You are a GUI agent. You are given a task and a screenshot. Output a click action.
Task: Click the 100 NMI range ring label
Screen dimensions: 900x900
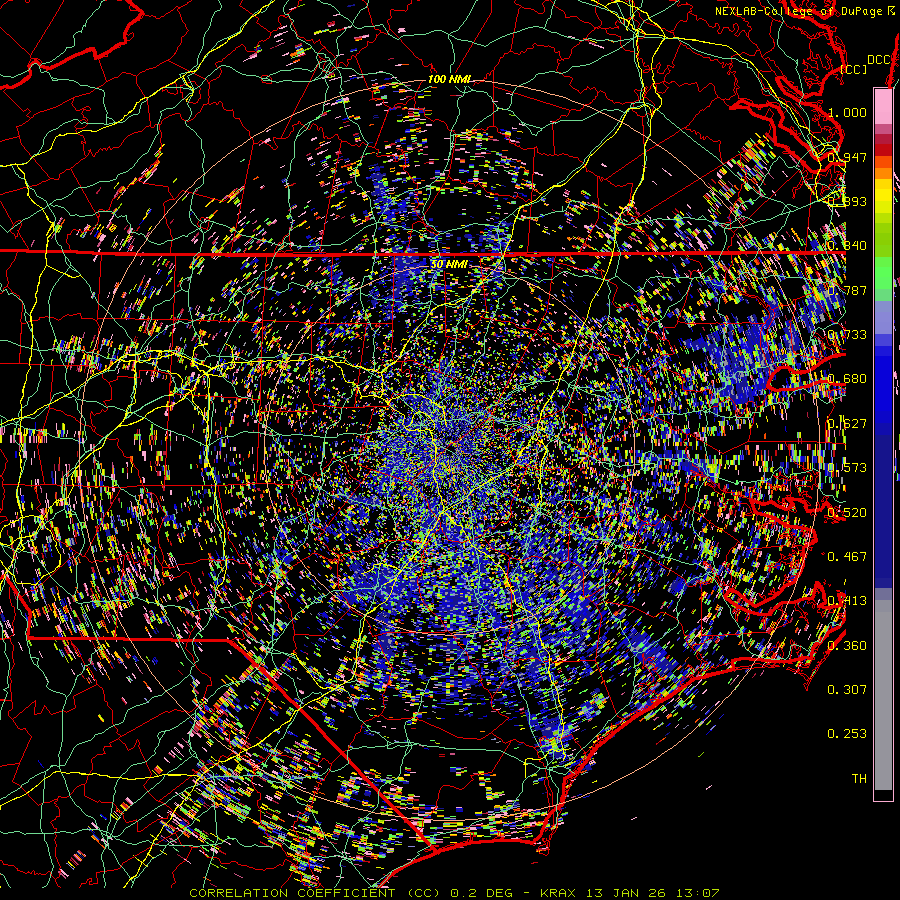click(449, 79)
